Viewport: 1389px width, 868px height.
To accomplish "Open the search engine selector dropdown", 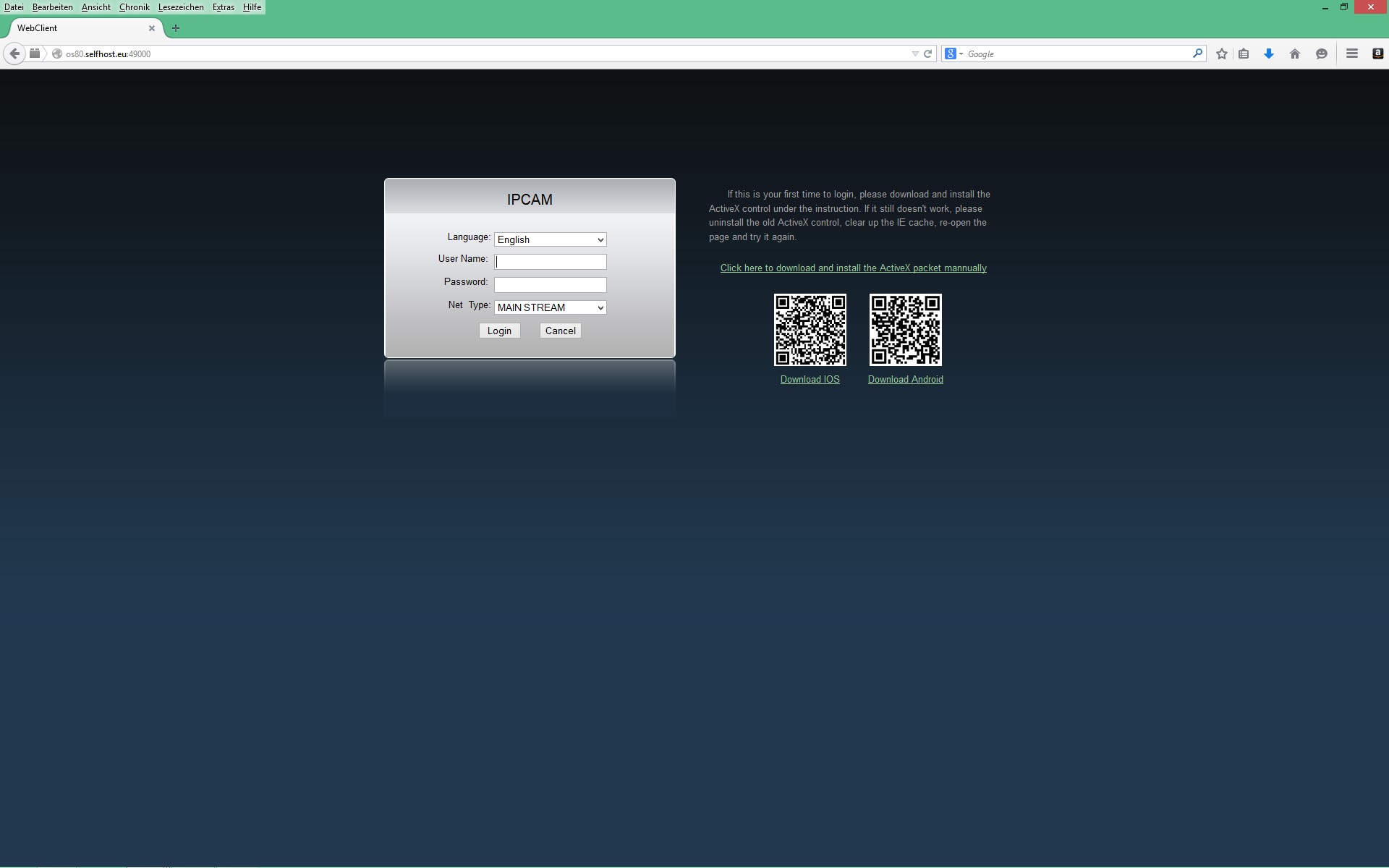I will coord(954,54).
